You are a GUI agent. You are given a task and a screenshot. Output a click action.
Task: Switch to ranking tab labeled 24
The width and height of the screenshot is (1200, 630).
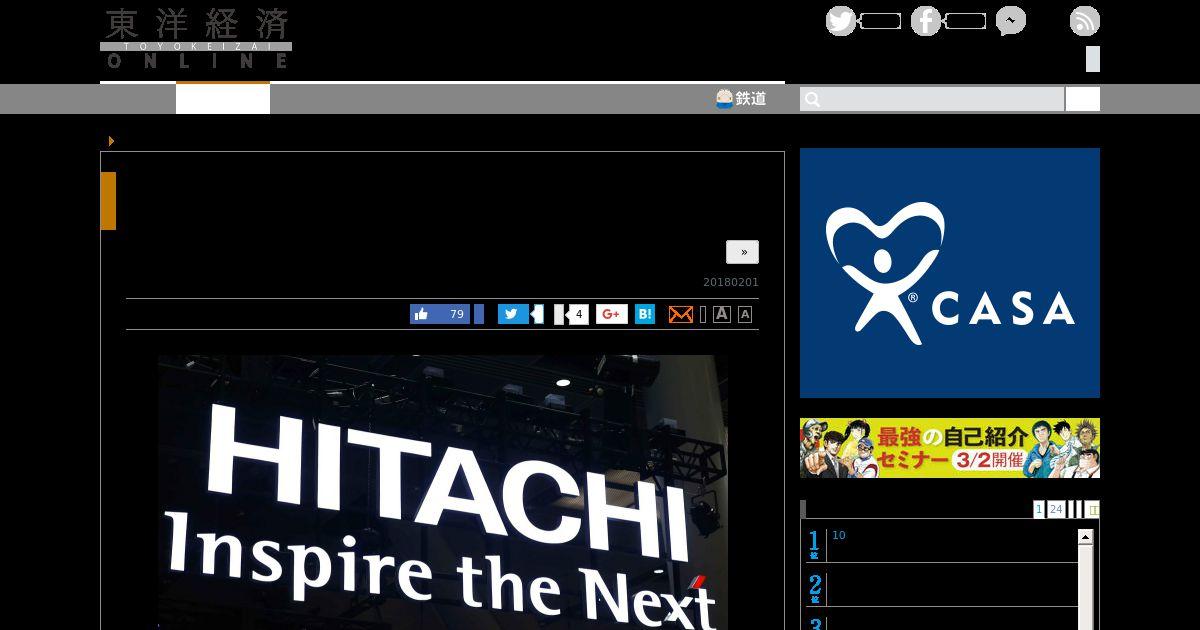point(1056,509)
